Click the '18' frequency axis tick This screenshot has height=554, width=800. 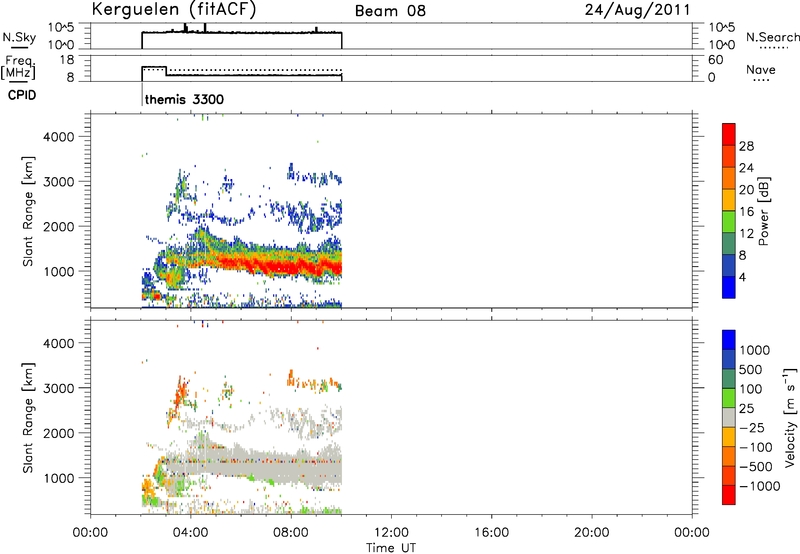pyautogui.click(x=67, y=60)
